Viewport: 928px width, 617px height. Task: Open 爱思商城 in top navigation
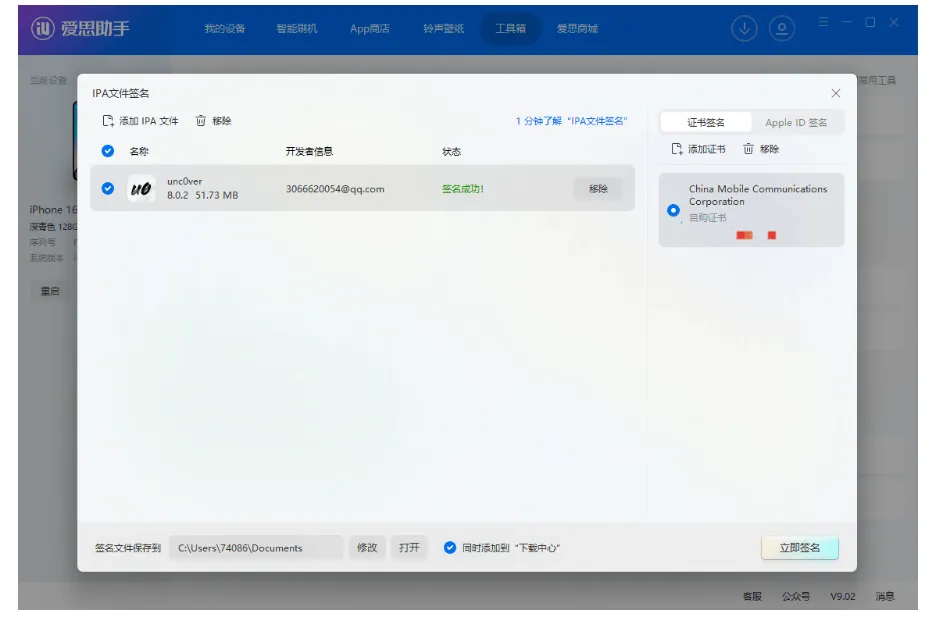pos(577,28)
